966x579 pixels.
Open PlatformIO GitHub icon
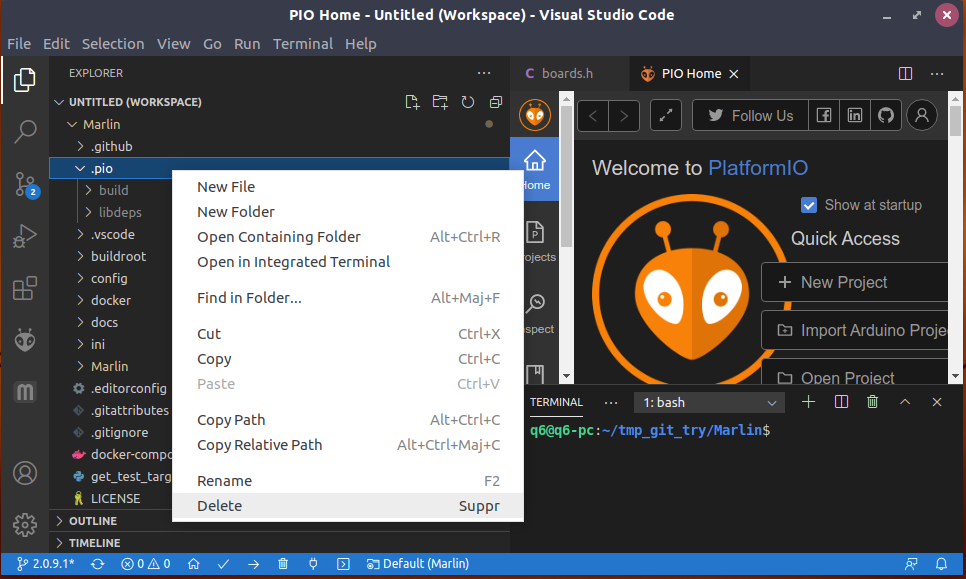pos(886,115)
